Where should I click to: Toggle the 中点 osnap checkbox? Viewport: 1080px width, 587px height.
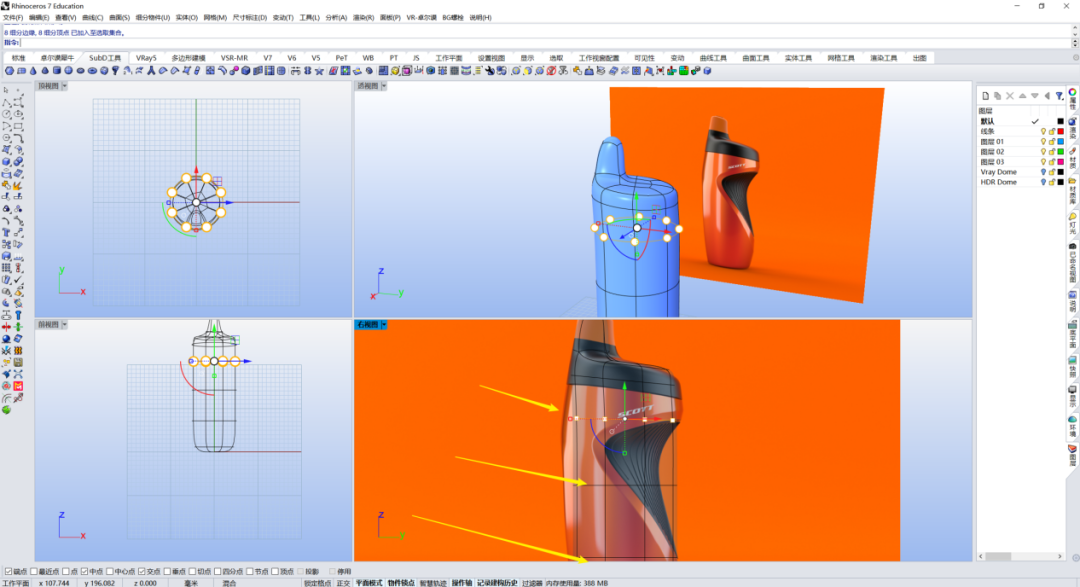coord(84,571)
